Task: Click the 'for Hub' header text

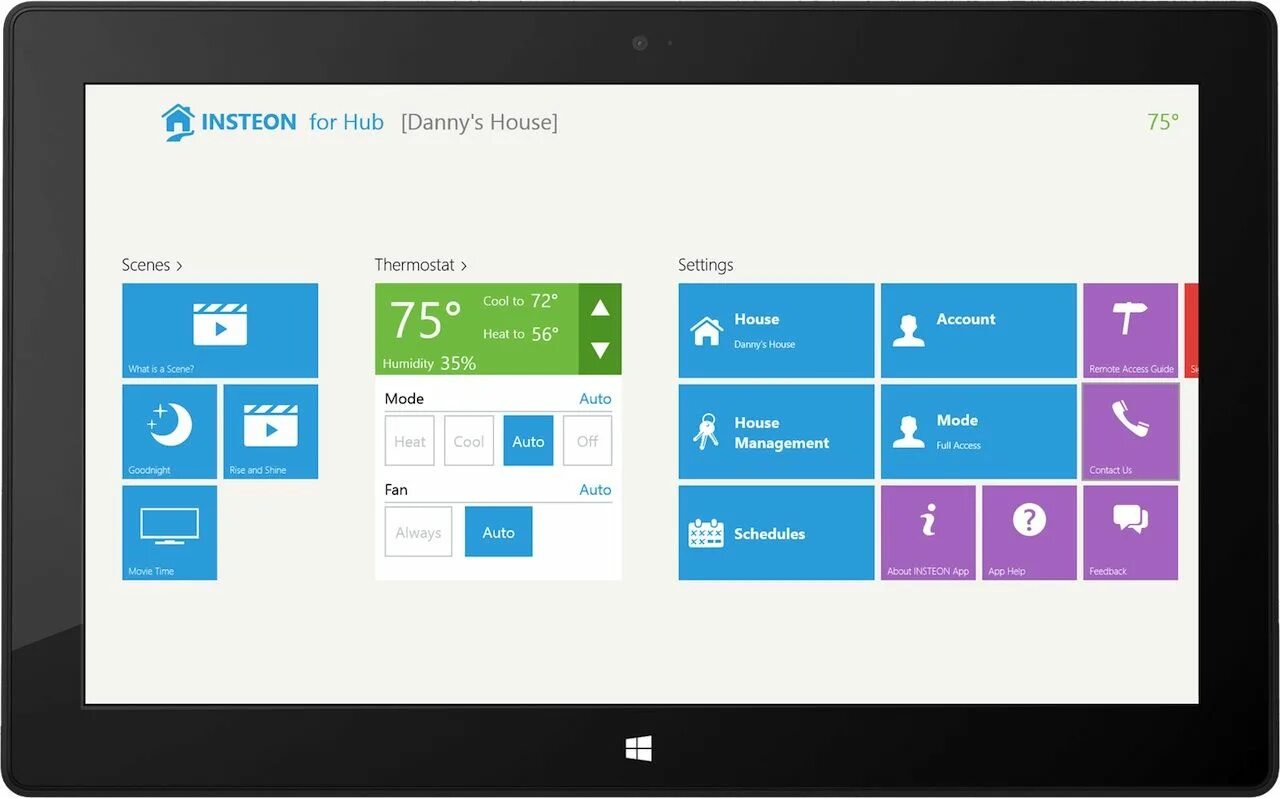Action: (x=346, y=122)
